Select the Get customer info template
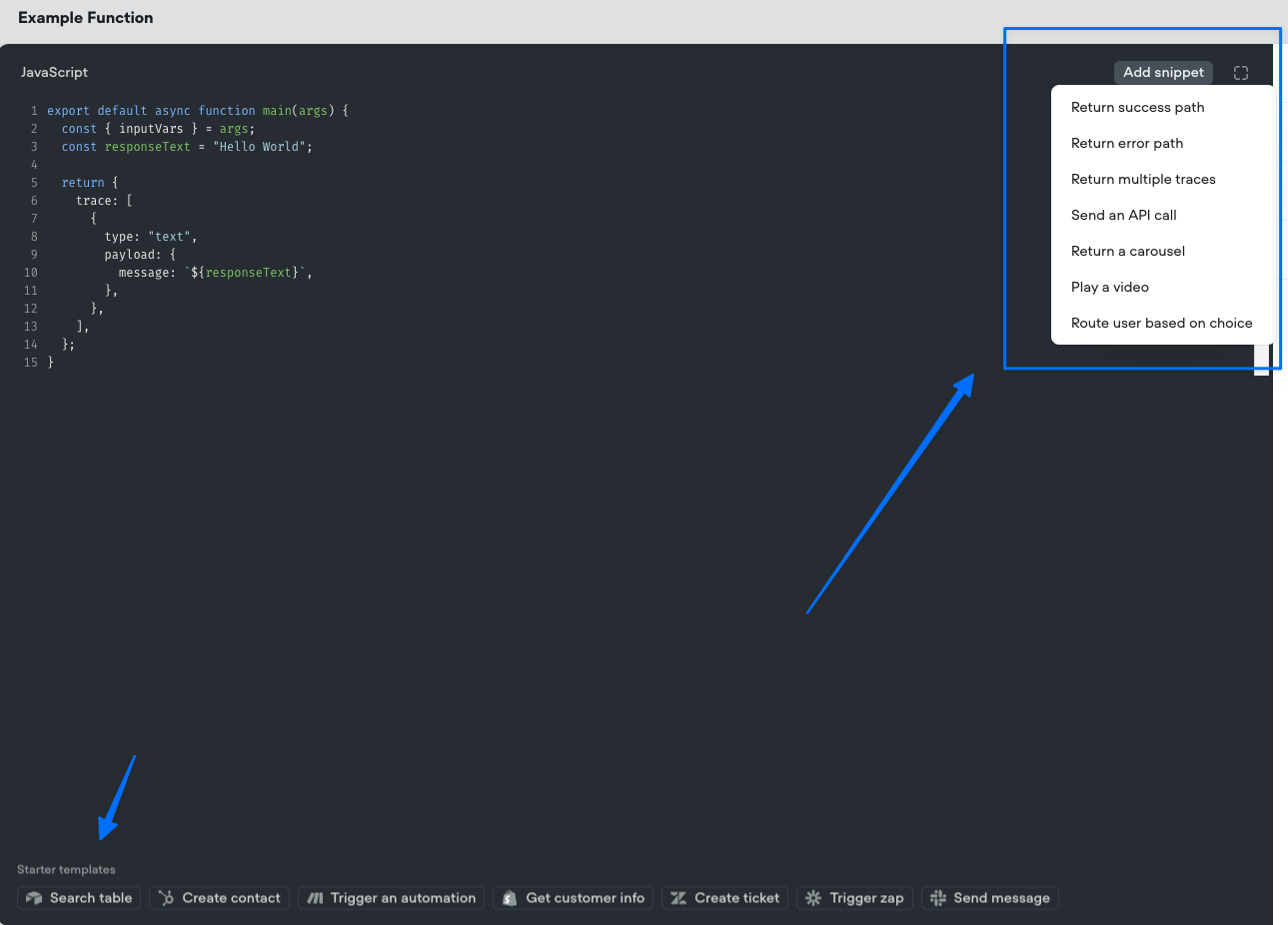Image resolution: width=1288 pixels, height=925 pixels. [574, 898]
